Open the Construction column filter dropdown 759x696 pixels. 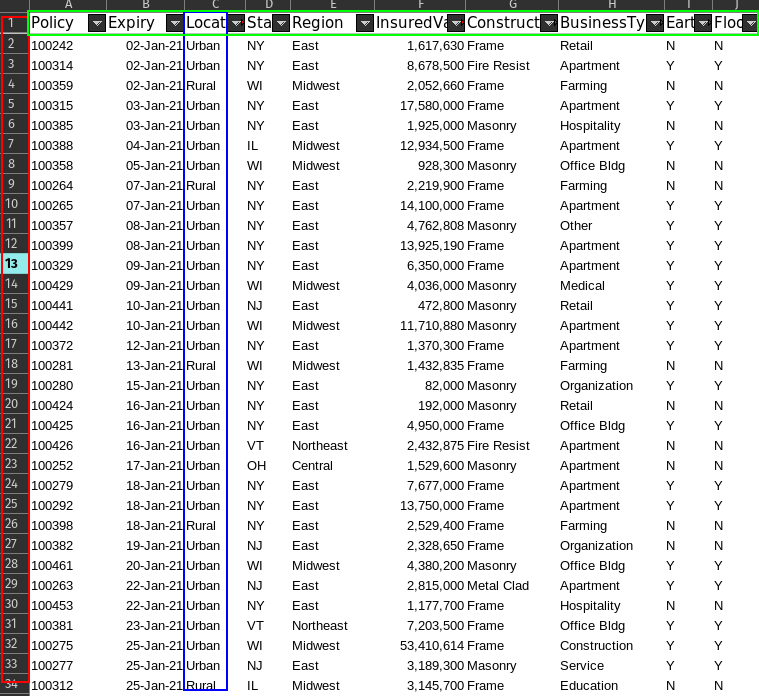(549, 23)
